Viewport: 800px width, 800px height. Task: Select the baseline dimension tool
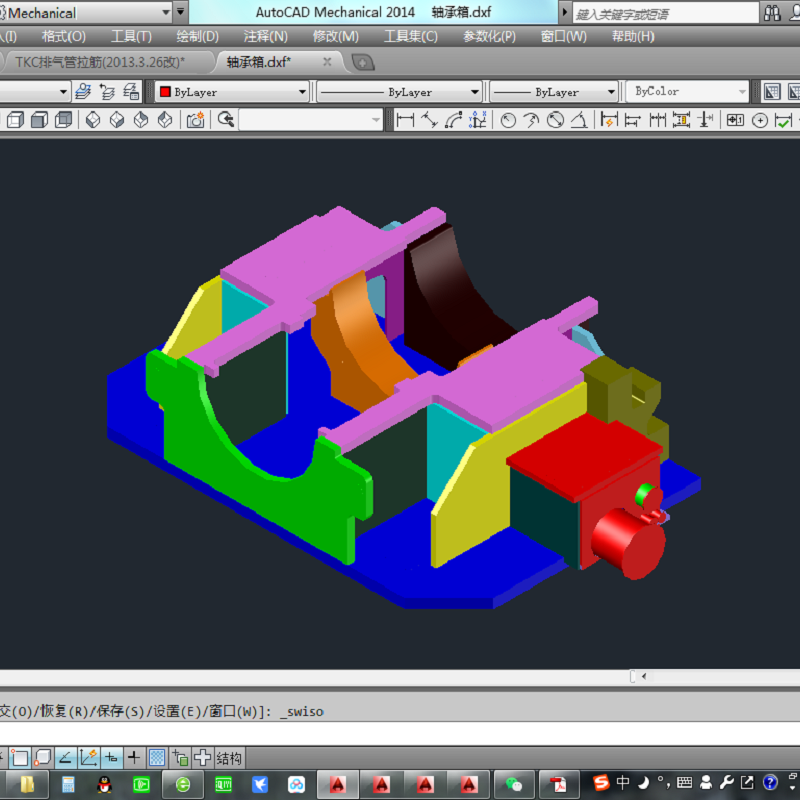pyautogui.click(x=633, y=120)
